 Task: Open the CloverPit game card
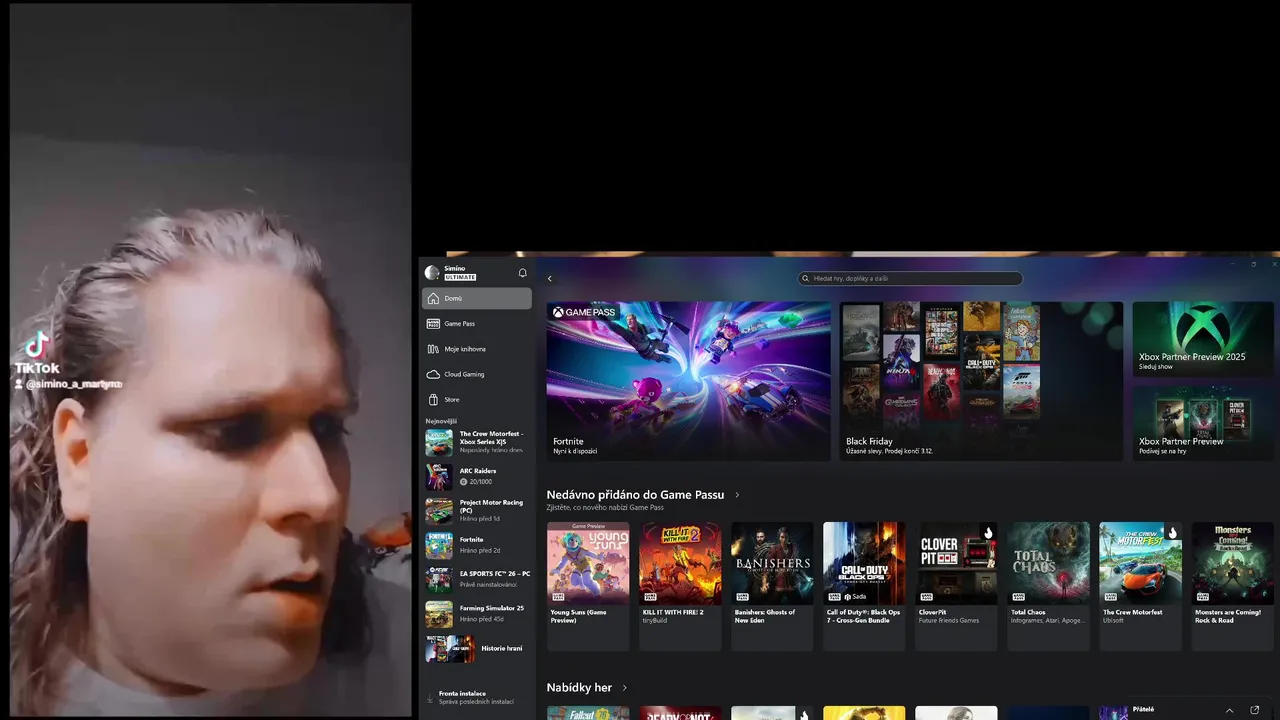(x=956, y=586)
